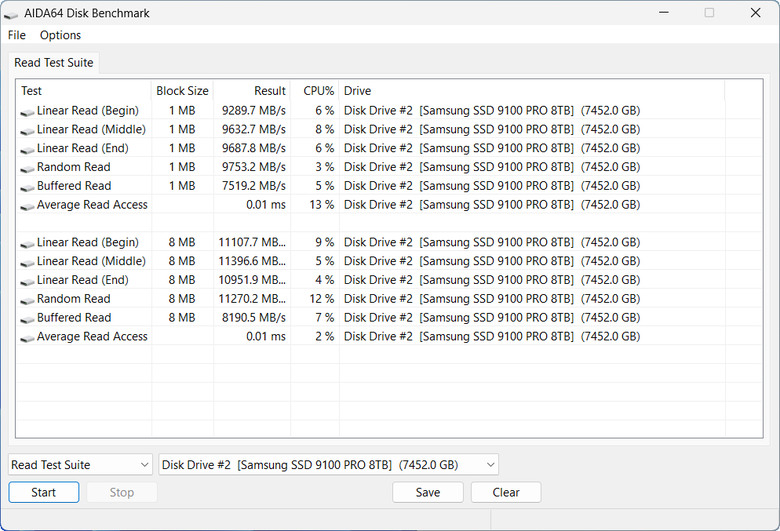Click the 8 MB Buffered Read test name

(x=74, y=318)
